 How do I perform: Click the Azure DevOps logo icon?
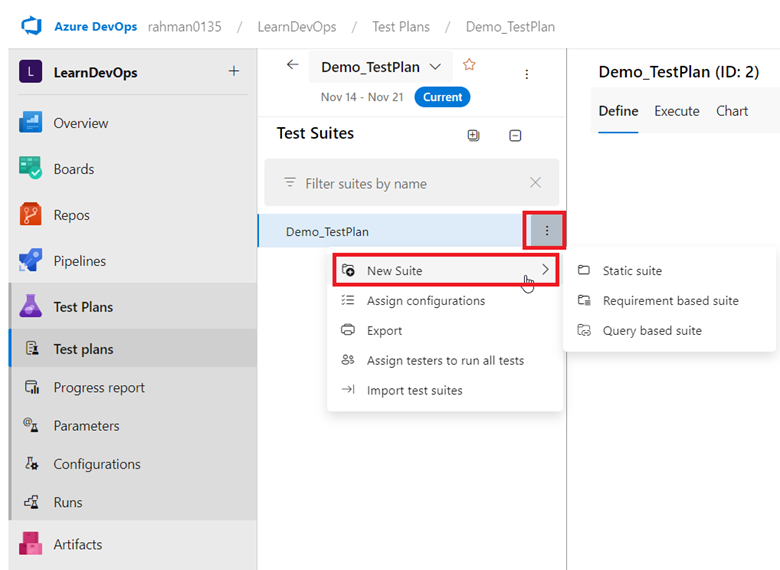tap(31, 26)
